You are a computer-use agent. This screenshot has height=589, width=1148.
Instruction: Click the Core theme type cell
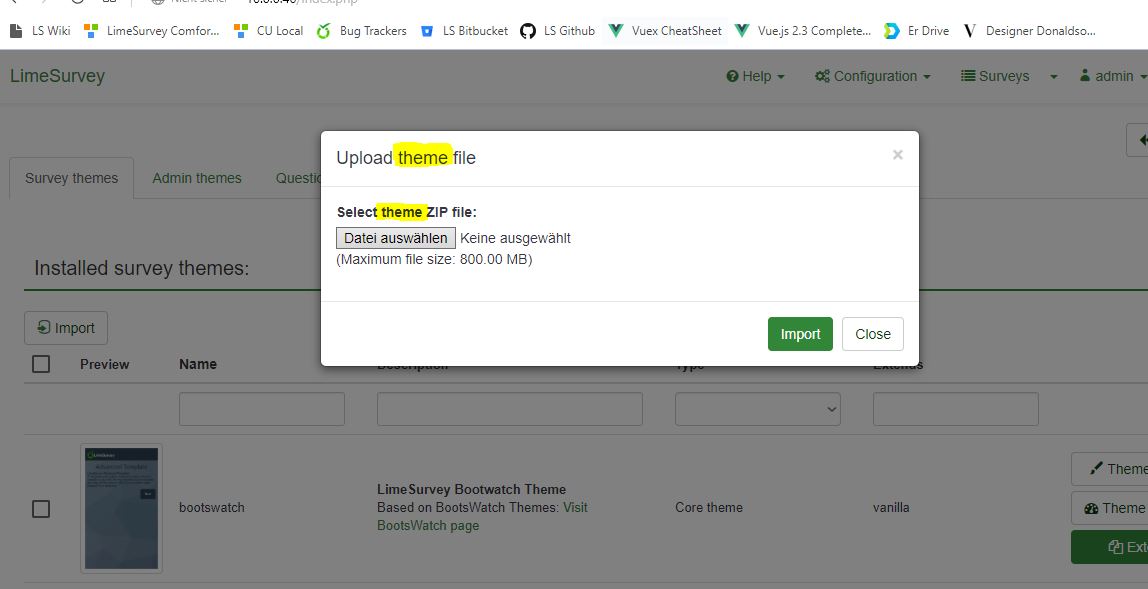point(709,508)
